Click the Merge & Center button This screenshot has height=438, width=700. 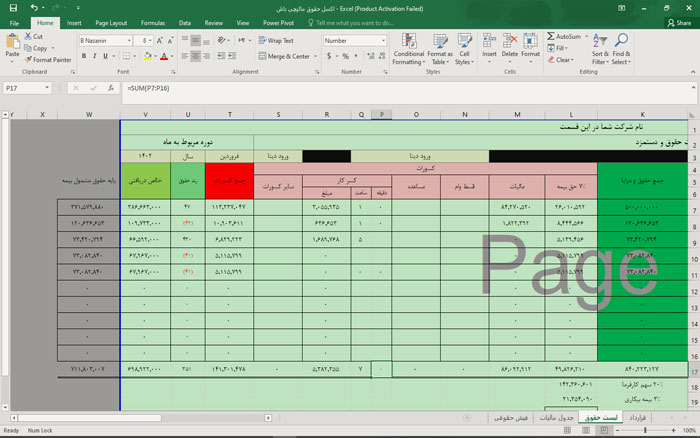tap(284, 56)
